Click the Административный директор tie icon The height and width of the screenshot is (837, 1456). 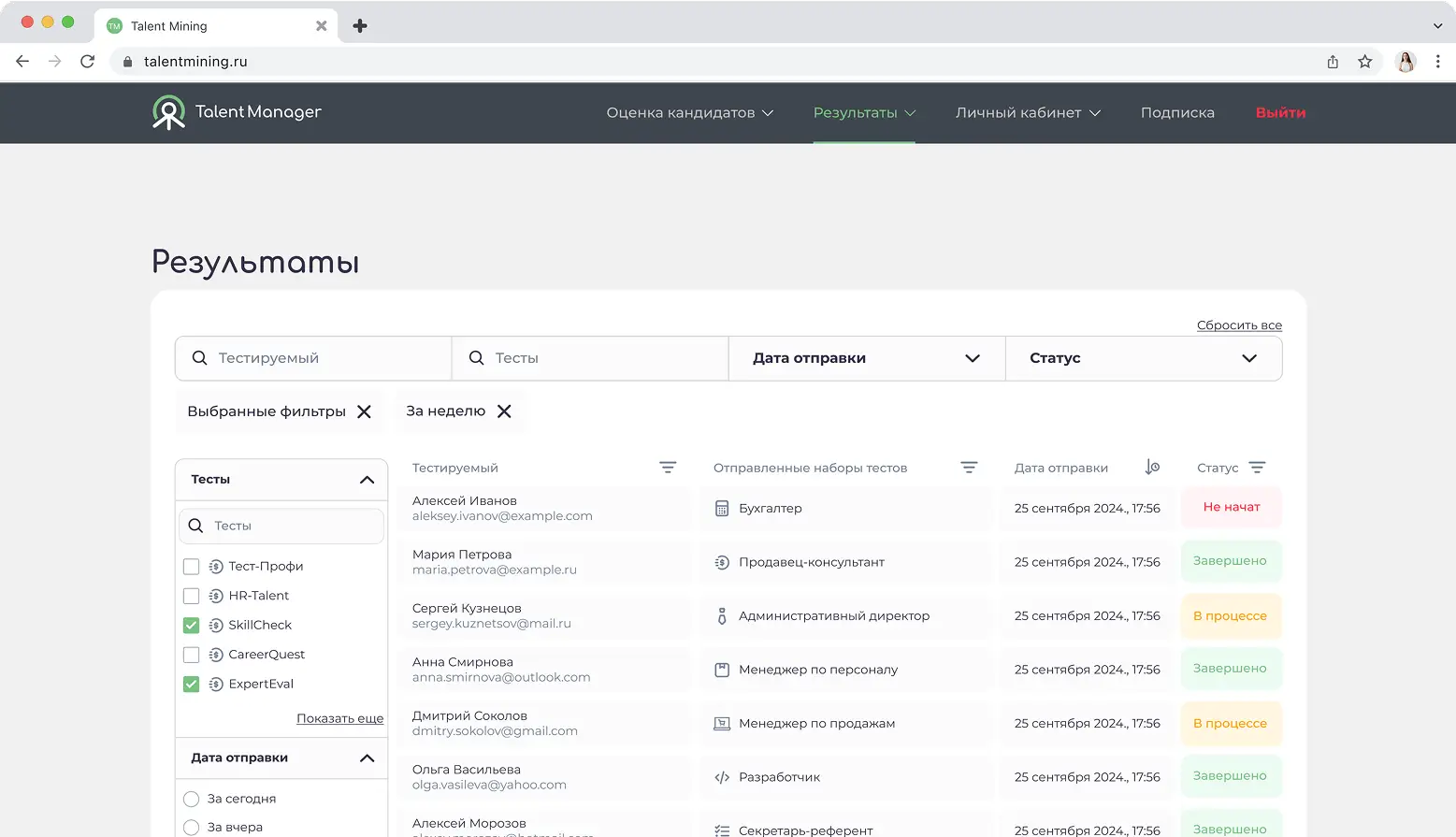722,616
